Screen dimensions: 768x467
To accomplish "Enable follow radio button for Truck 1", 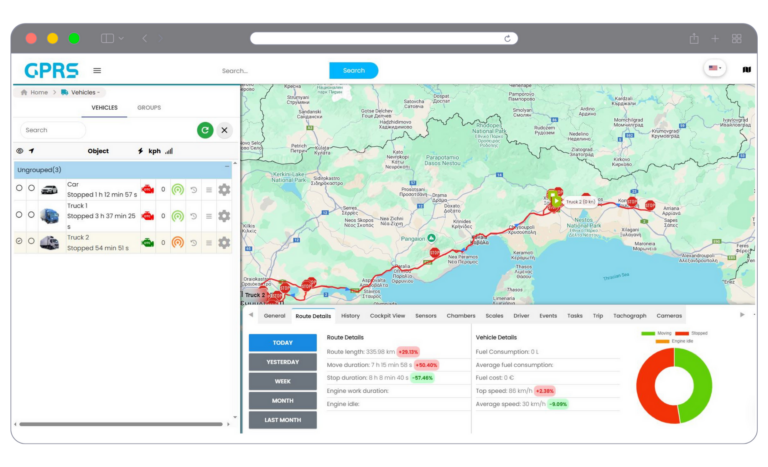I will point(31,215).
